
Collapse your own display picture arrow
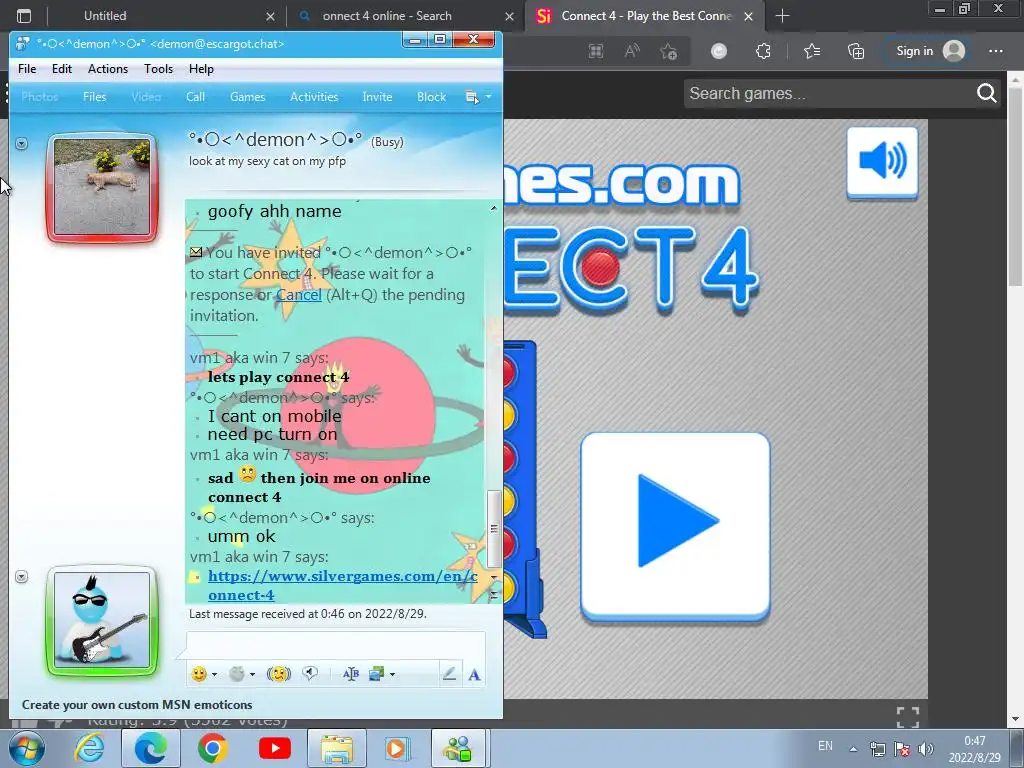tap(22, 577)
